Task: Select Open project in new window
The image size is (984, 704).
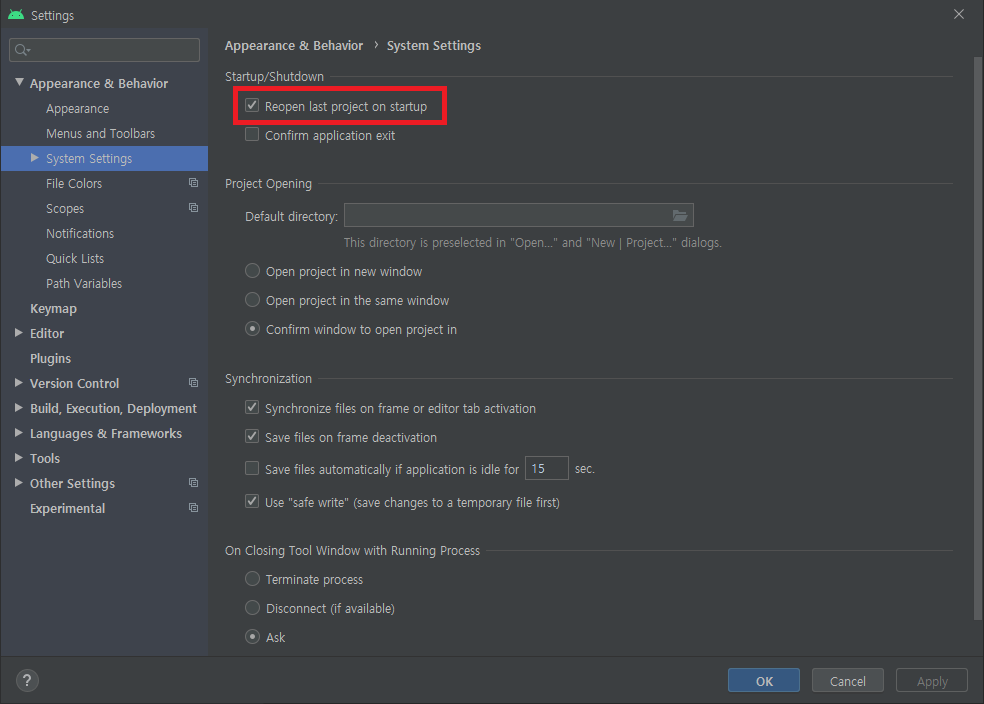Action: [x=252, y=270]
